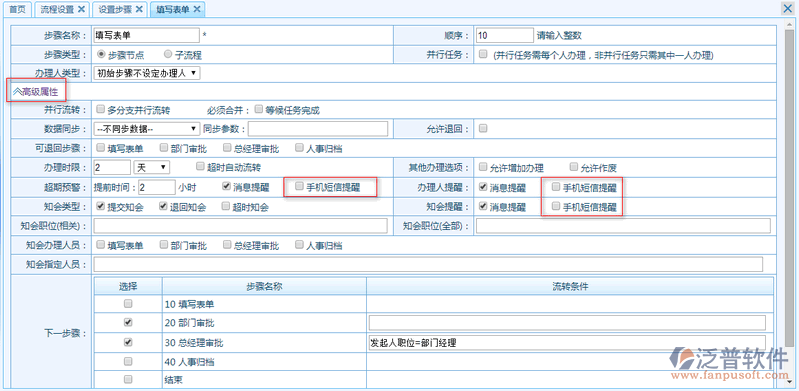Image resolution: width=799 pixels, height=391 pixels.
Task: Select the 填写表单 tab
Action: [x=173, y=9]
